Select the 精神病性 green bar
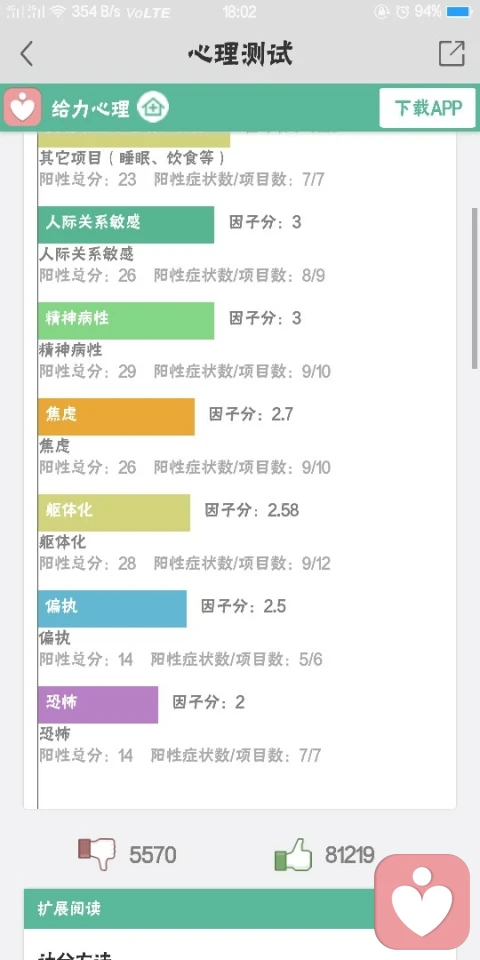Viewport: 480px width, 960px height. [126, 320]
